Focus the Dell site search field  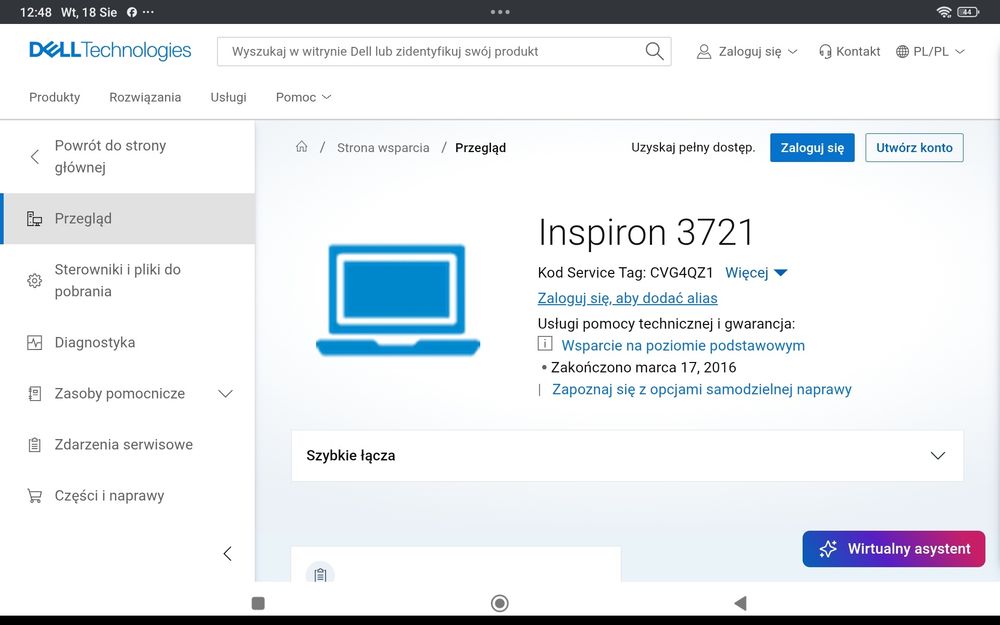(444, 52)
